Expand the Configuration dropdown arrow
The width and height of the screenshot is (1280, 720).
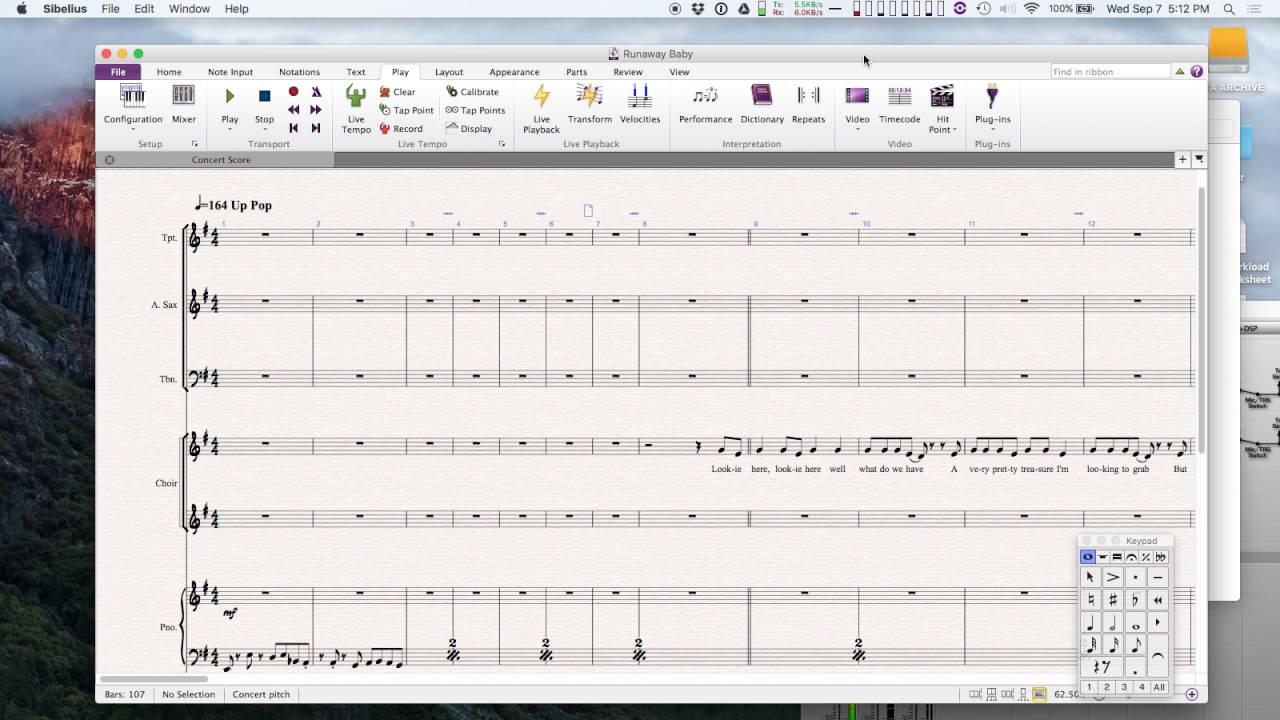pyautogui.click(x=133, y=128)
